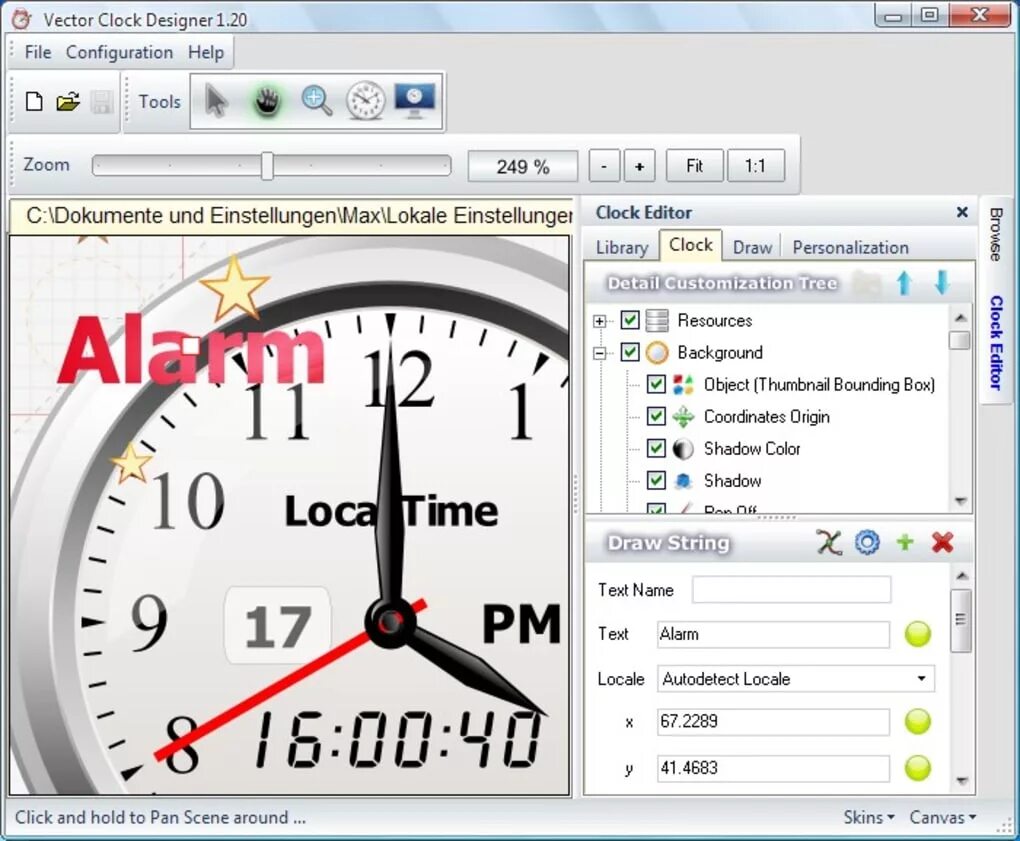Click the Open folder icon
This screenshot has width=1020, height=841.
coord(68,101)
